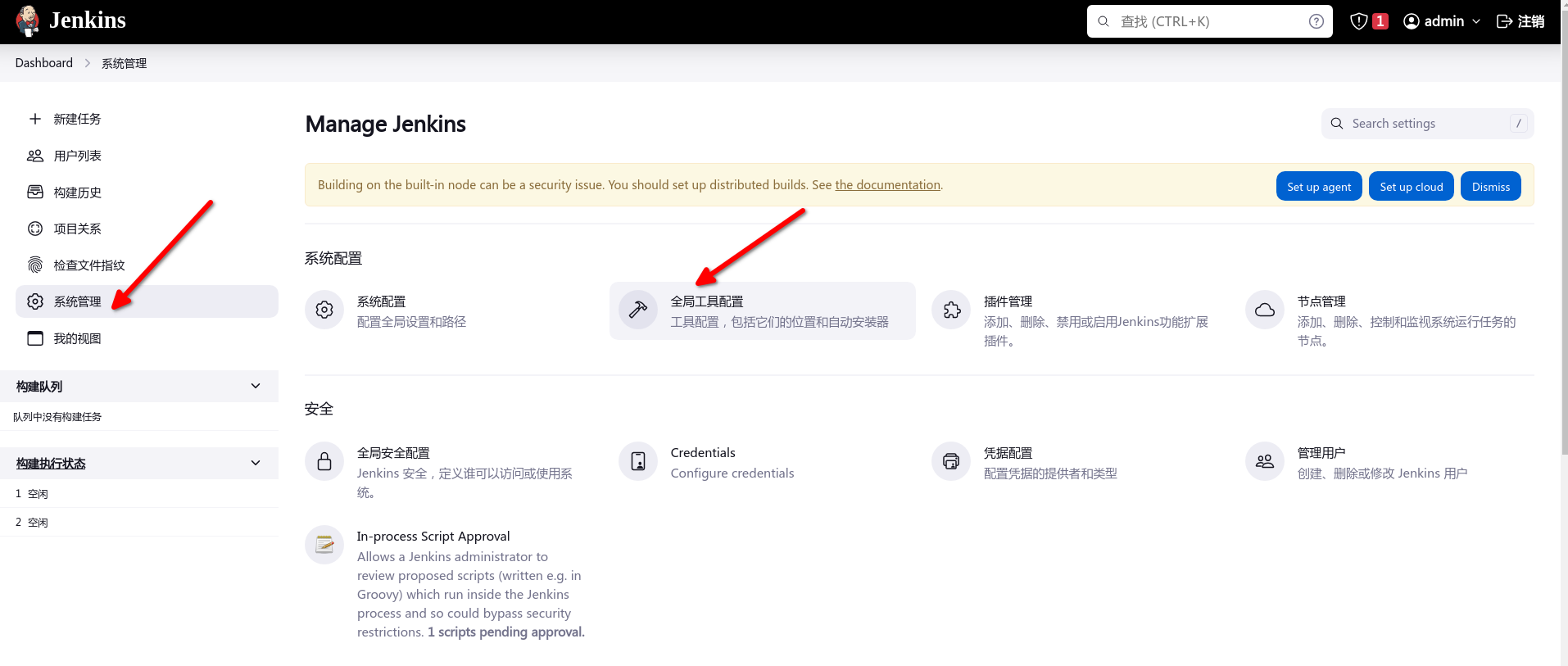Click the 管理用户 people icon
The height and width of the screenshot is (666, 1568).
[x=1265, y=461]
